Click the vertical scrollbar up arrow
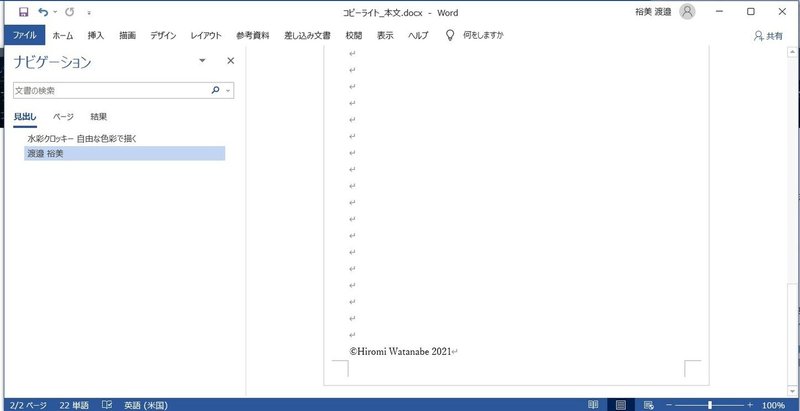The width and height of the screenshot is (800, 411). click(x=792, y=52)
